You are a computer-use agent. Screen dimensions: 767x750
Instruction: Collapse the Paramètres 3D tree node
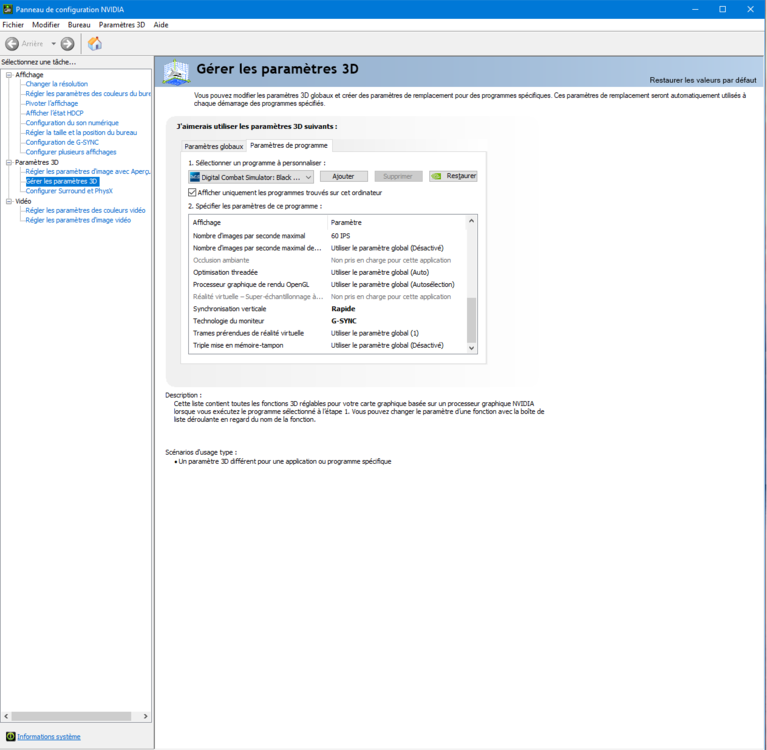click(x=9, y=162)
